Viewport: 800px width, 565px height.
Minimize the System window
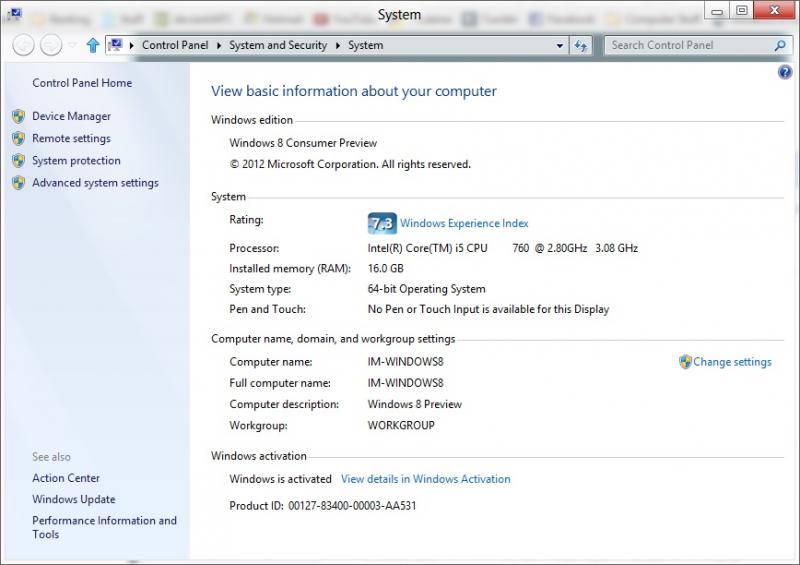coord(717,11)
